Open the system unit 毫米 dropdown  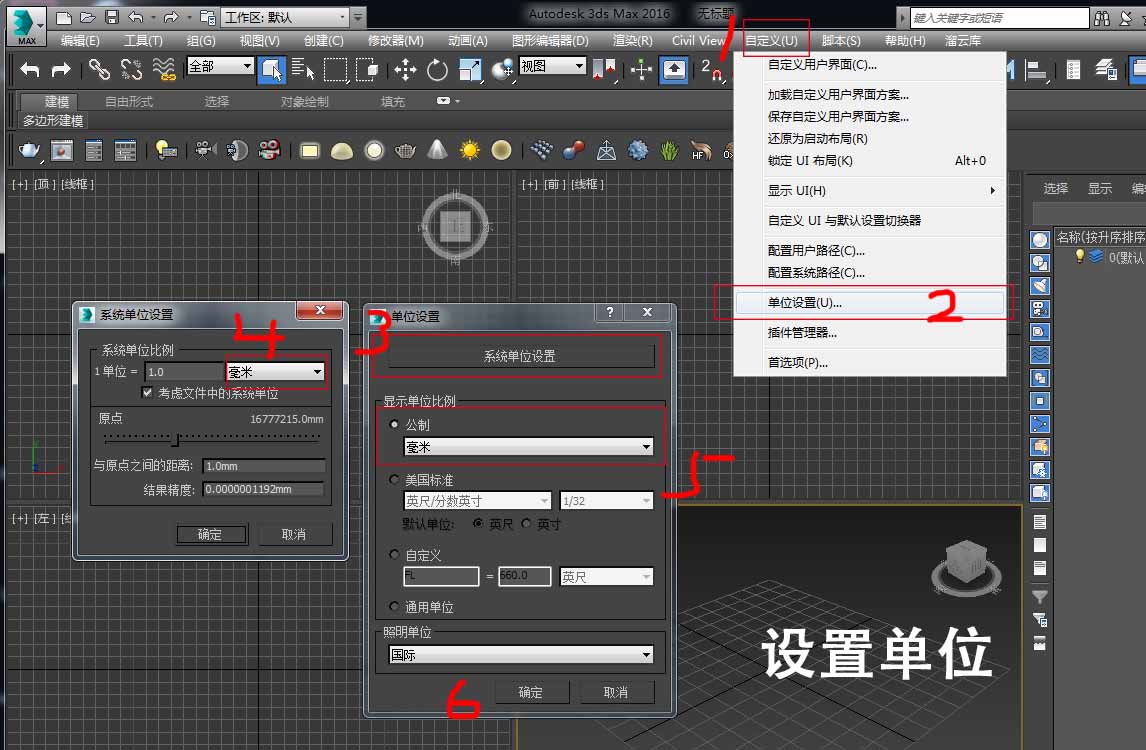click(x=276, y=372)
